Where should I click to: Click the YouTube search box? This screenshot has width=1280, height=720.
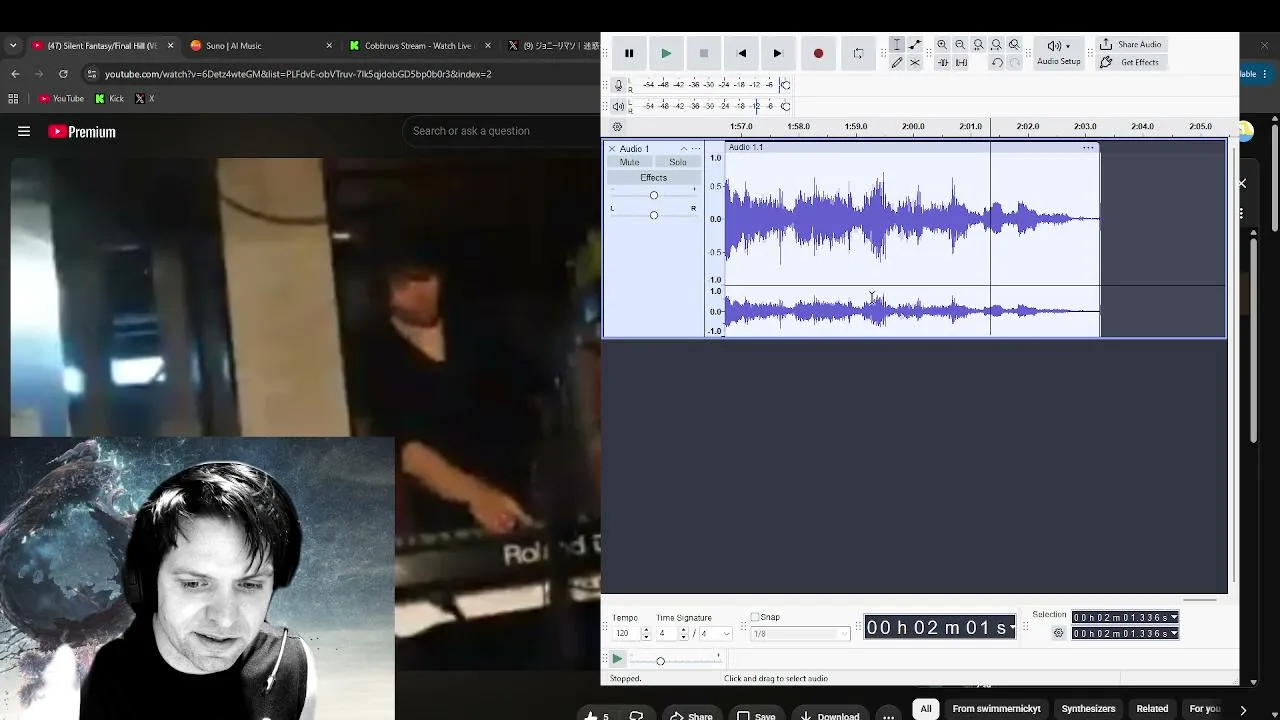tap(500, 131)
